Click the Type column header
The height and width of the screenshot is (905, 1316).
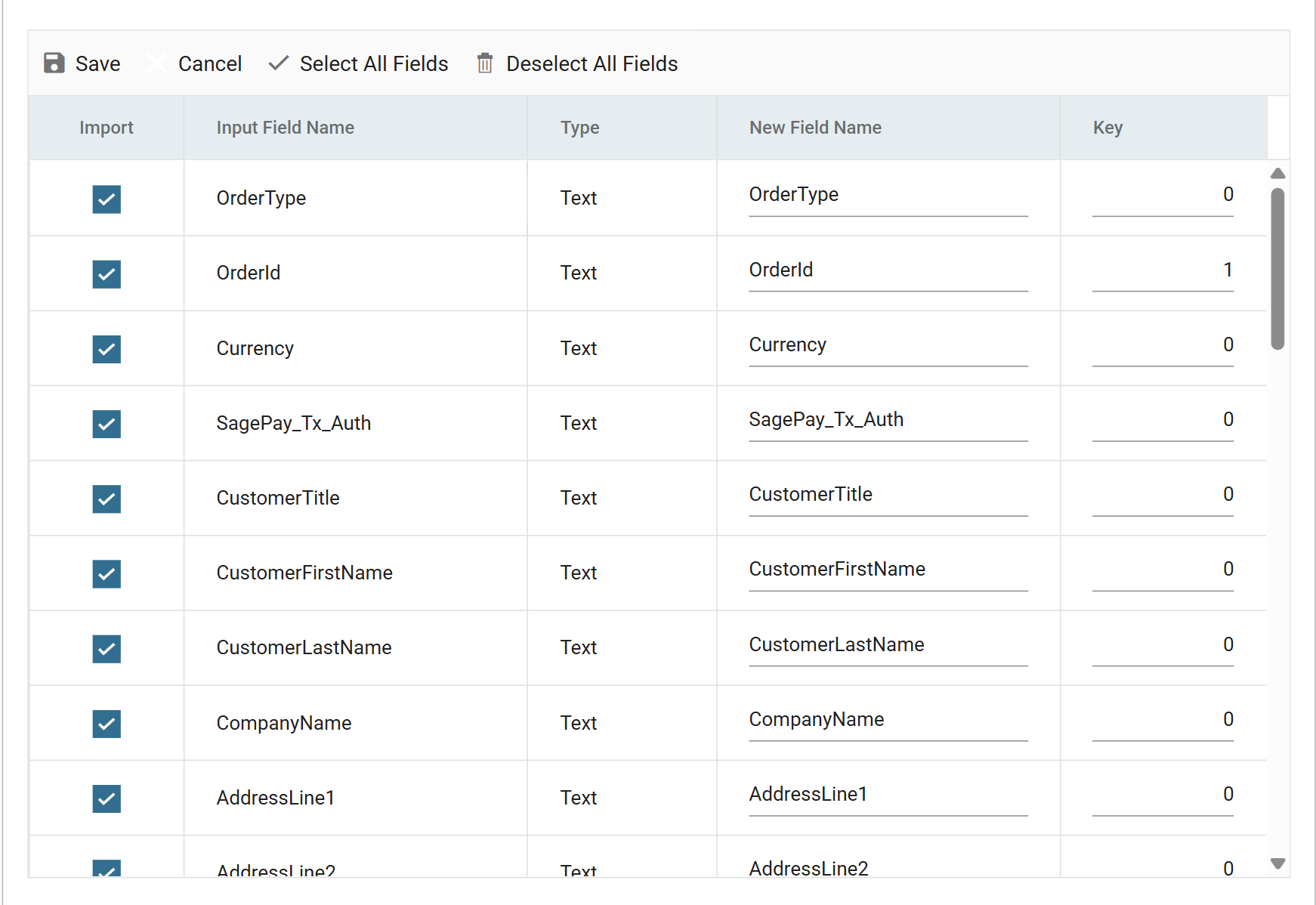(622, 128)
